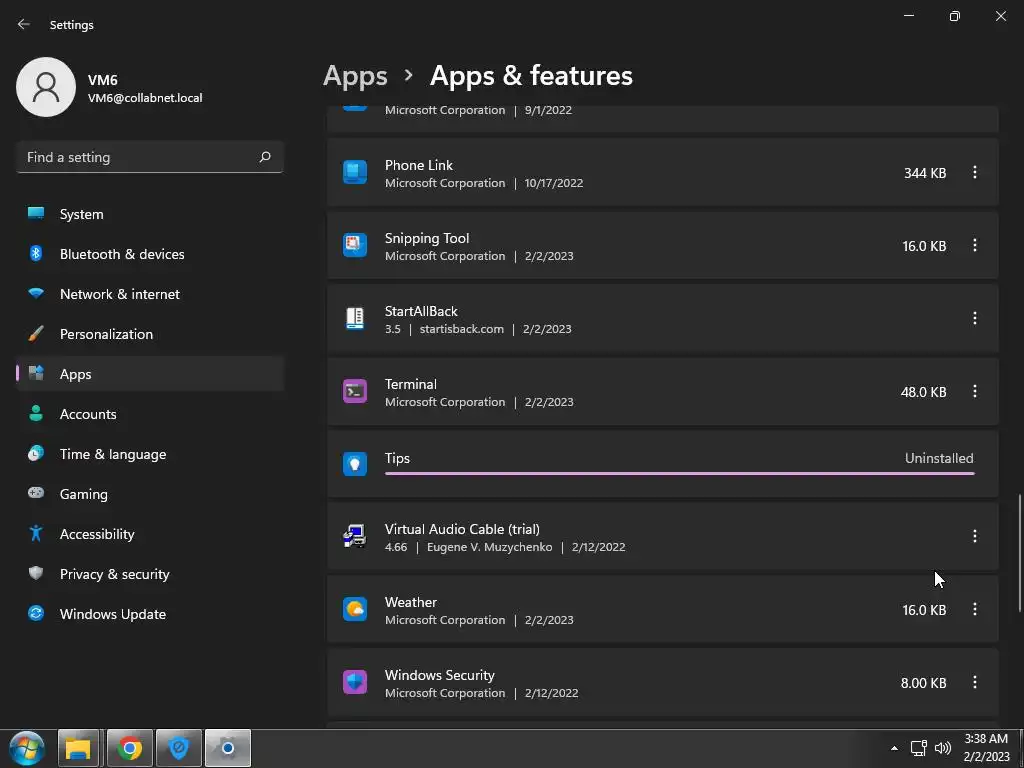Go back using the back arrow

click(x=24, y=24)
